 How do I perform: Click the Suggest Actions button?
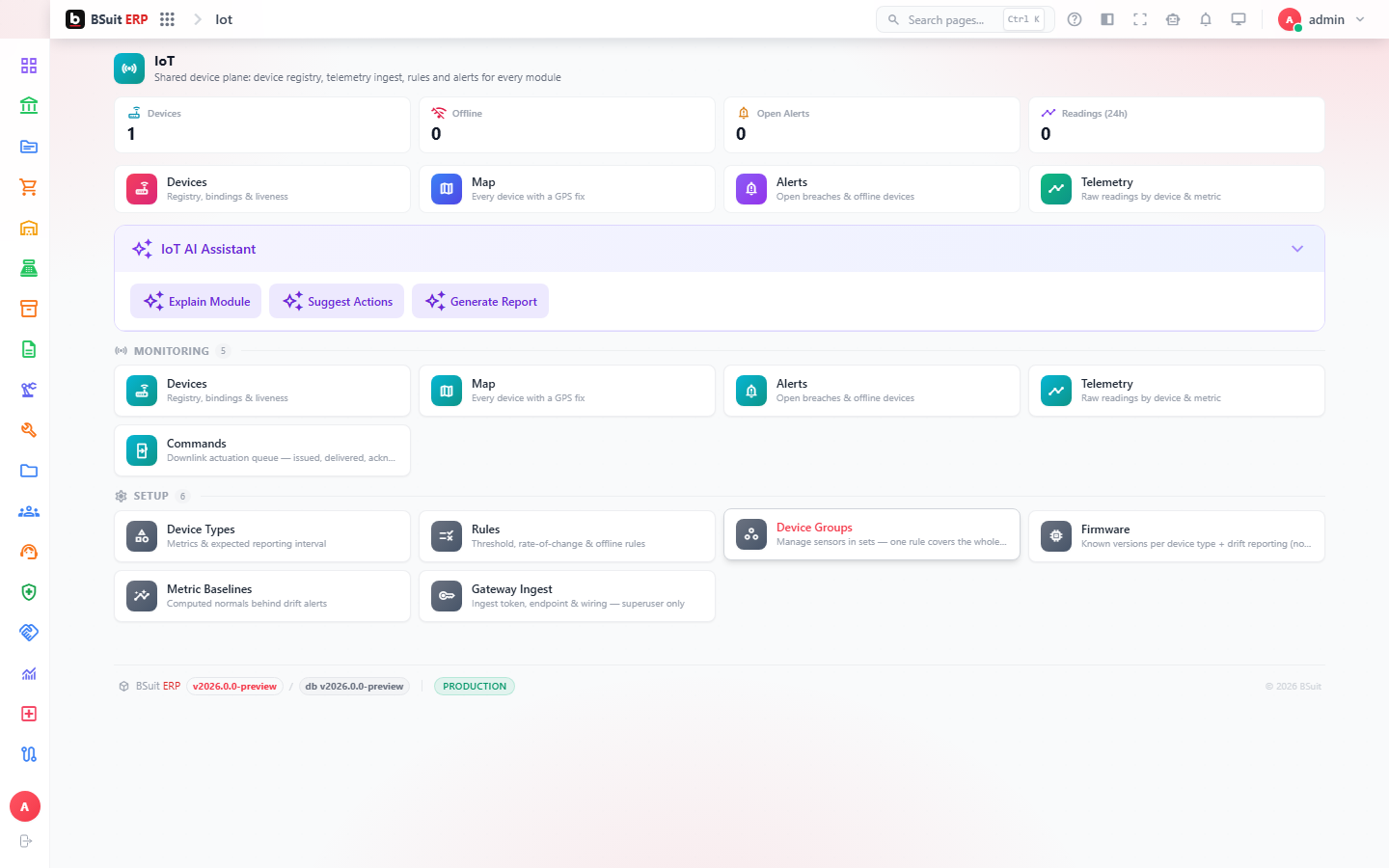point(337,301)
